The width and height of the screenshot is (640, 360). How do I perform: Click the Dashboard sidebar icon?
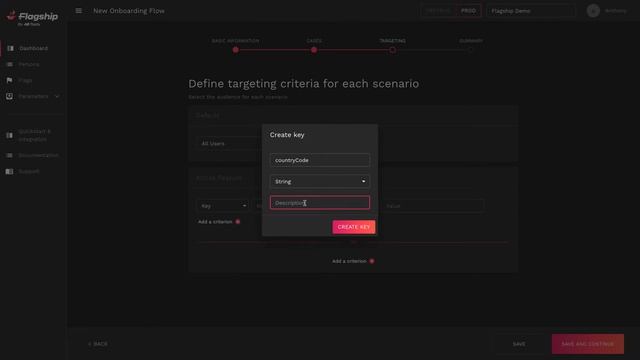[10, 48]
